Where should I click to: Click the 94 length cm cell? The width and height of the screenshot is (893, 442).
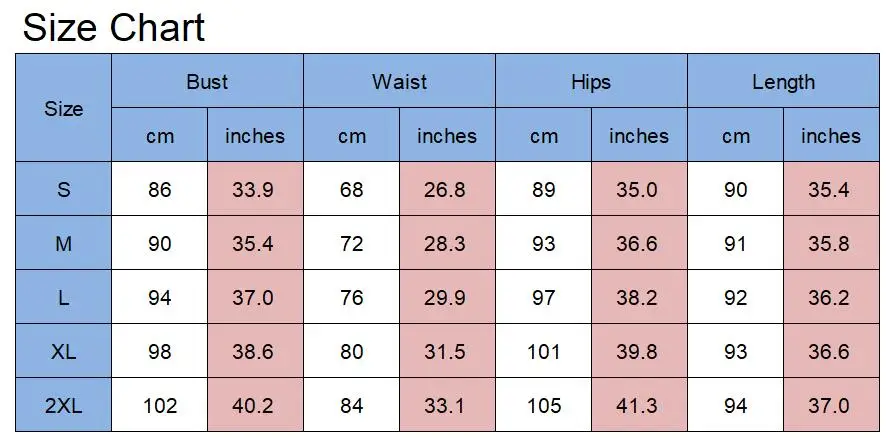[x=735, y=404]
